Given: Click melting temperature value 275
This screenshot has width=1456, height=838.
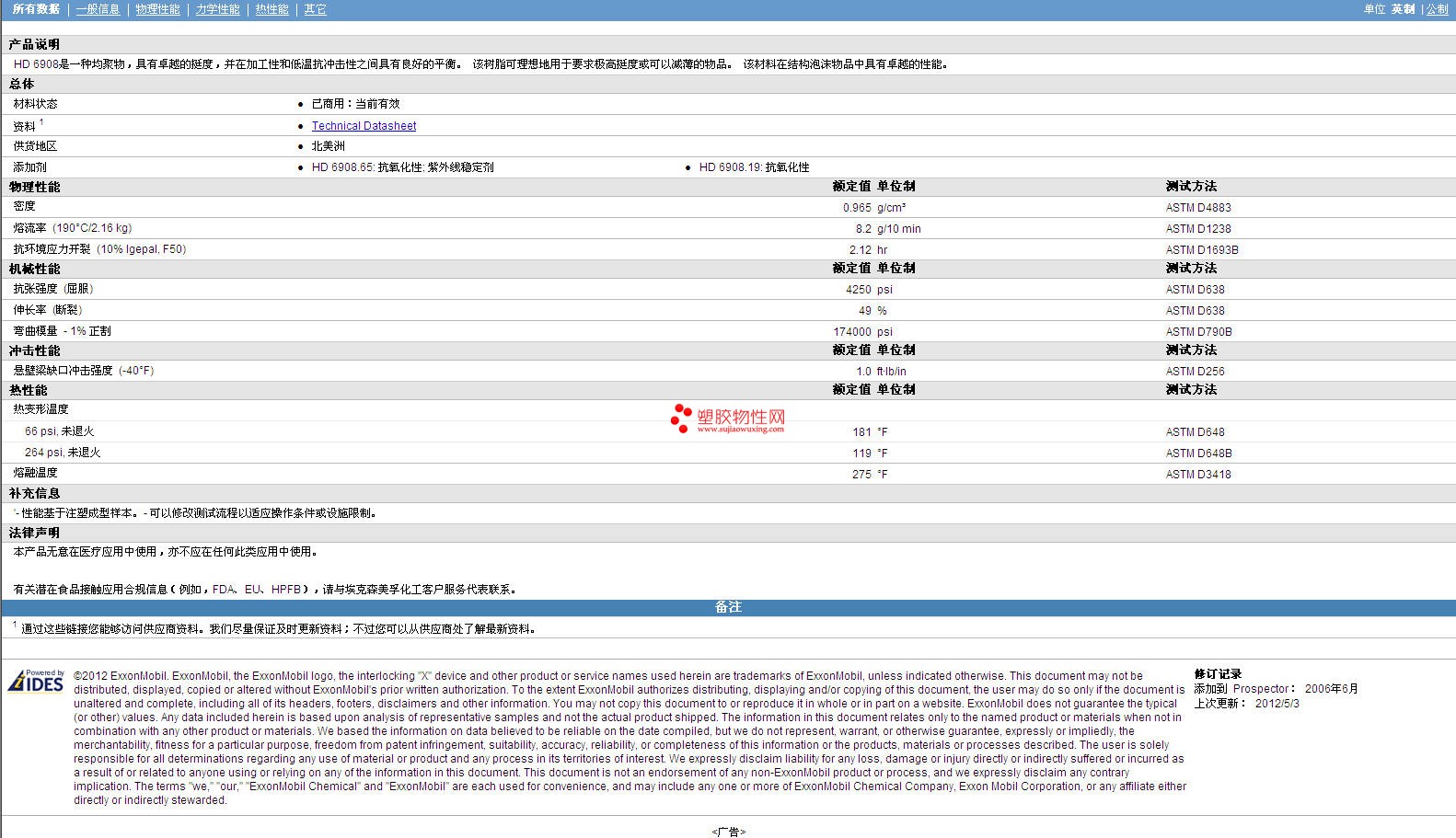Looking at the screenshot, I should [861, 475].
